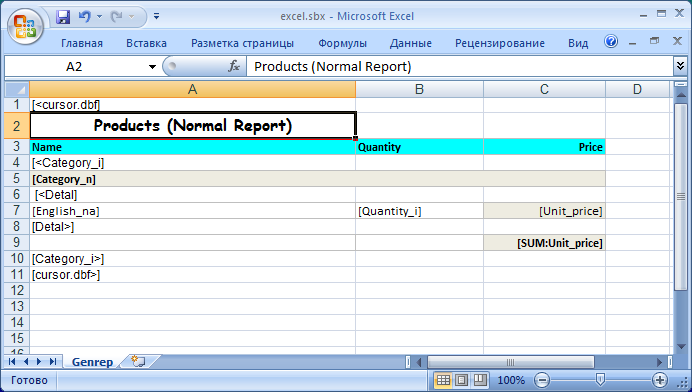Switch to Page Layout view
The height and width of the screenshot is (392, 692).
[462, 380]
